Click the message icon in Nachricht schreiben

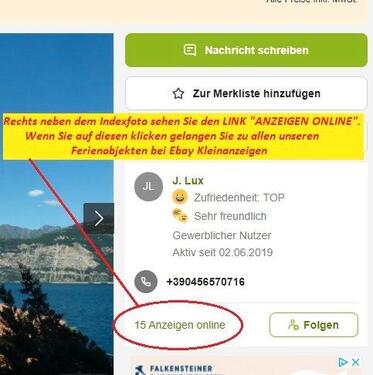190,50
